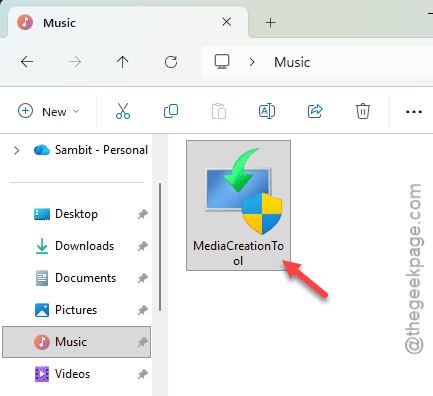Open Sambit - Personal OneDrive folder
433x396 pixels.
[91, 150]
